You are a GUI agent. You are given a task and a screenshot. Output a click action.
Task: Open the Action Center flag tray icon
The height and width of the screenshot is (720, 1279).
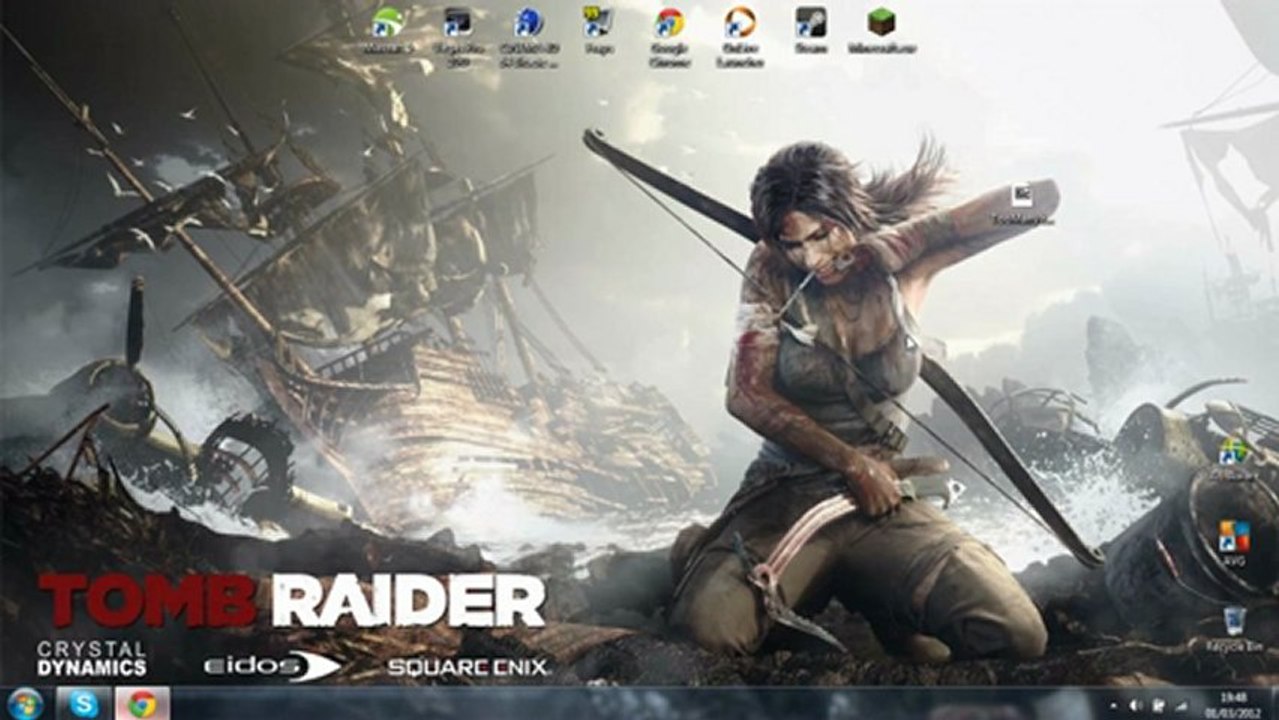(x=1157, y=704)
